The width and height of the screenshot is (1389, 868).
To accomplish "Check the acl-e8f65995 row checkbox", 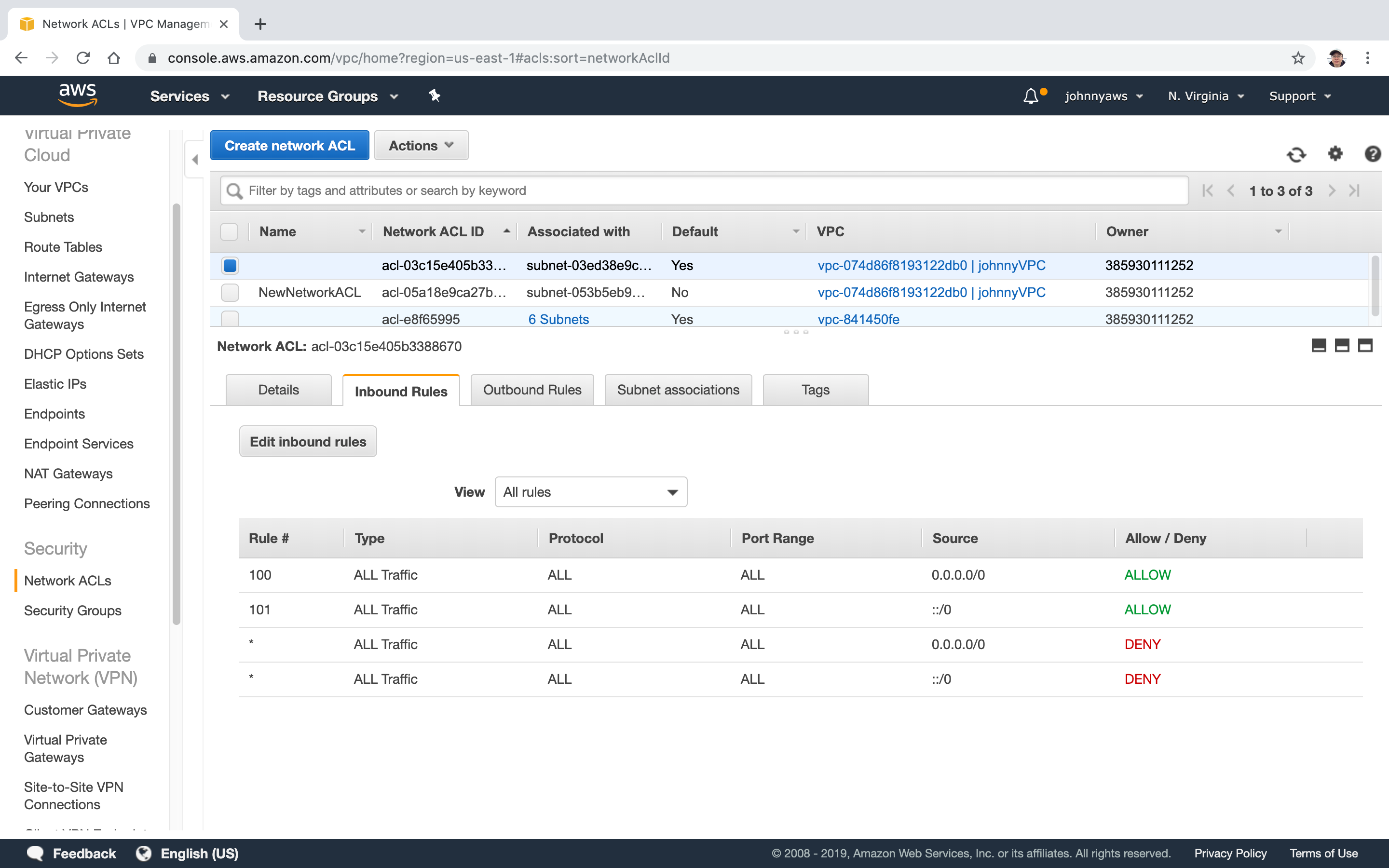I will pyautogui.click(x=230, y=318).
